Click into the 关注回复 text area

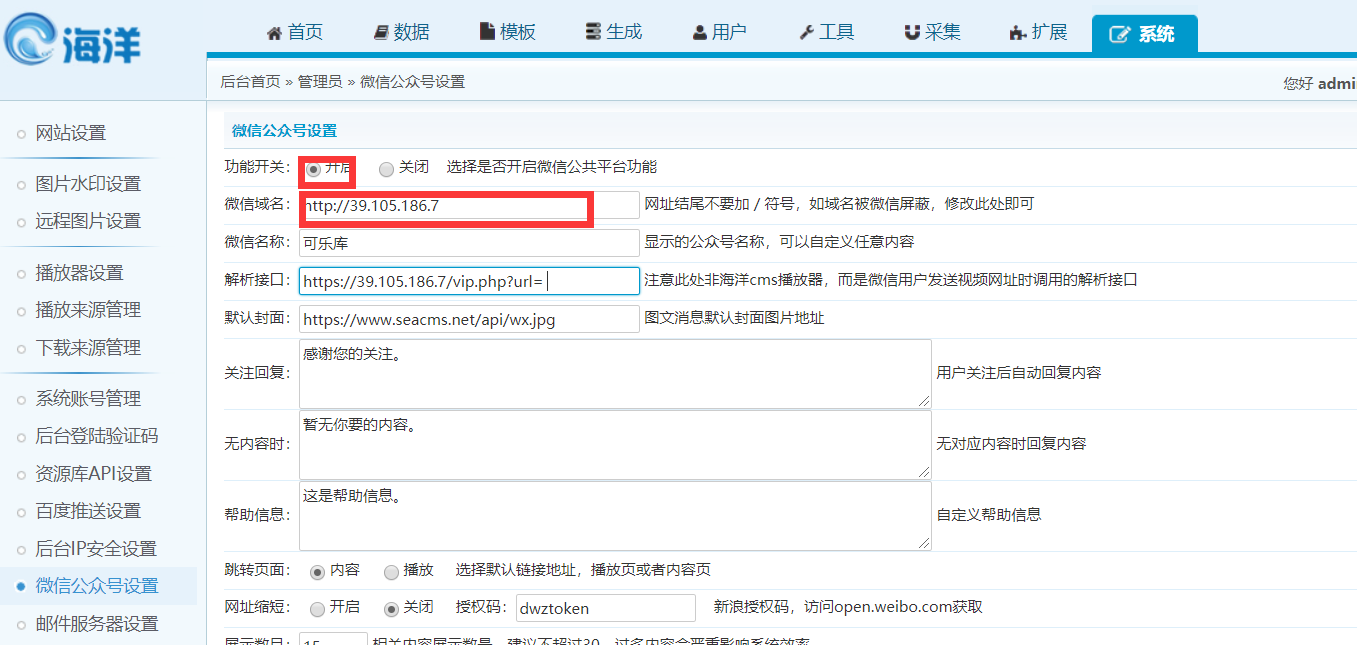[614, 373]
